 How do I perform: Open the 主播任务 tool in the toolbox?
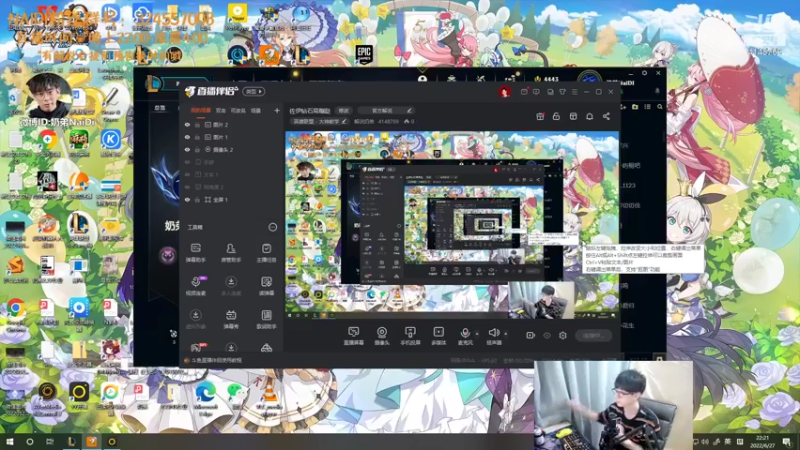266,253
